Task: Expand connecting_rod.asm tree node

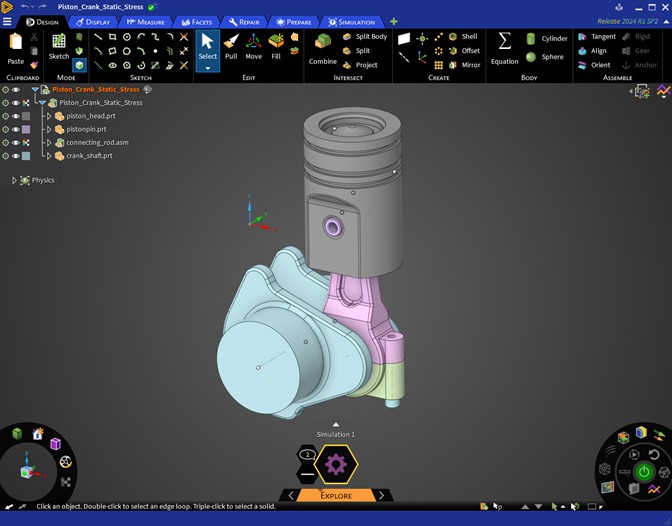Action: coord(49,143)
